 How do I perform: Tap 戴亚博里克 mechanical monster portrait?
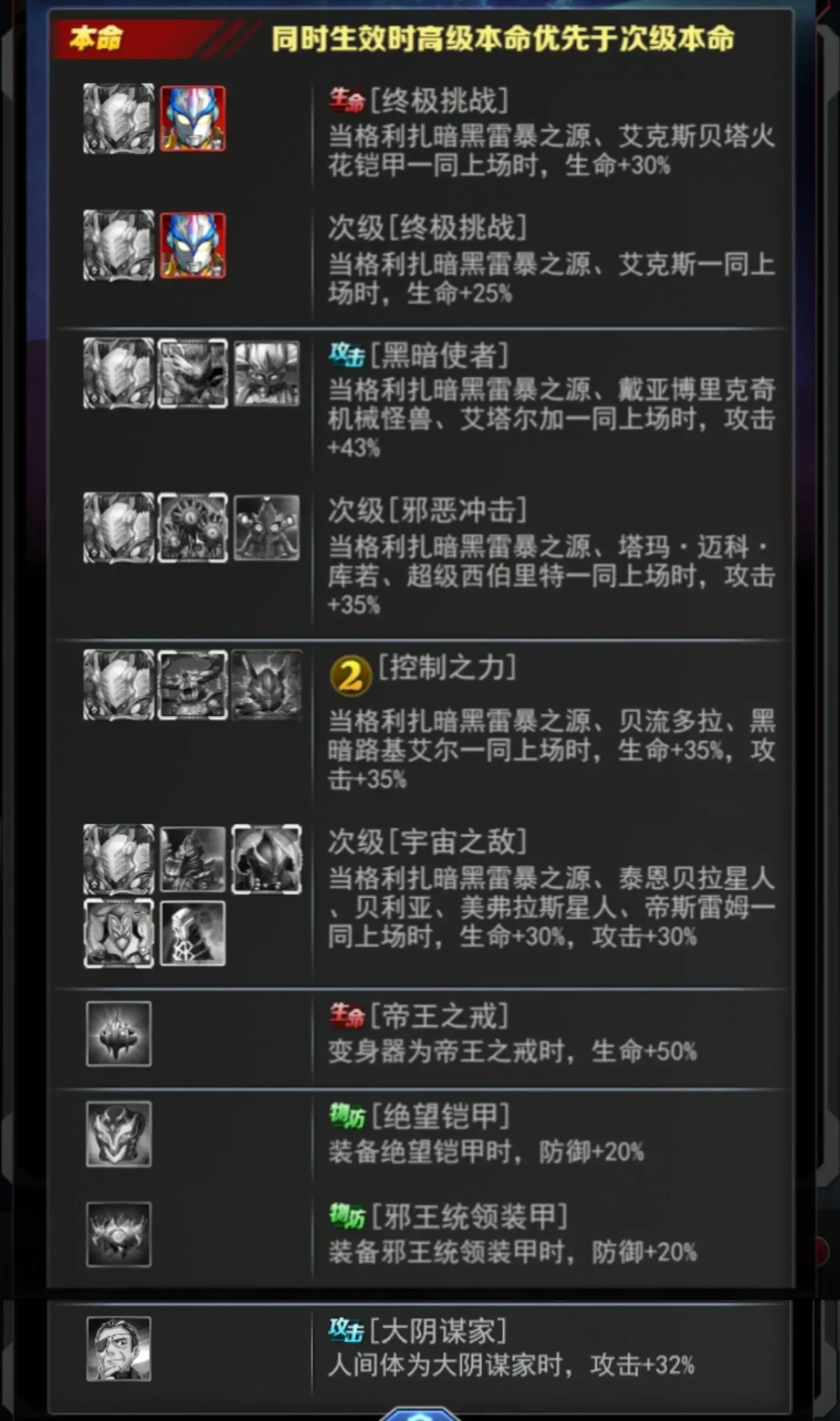tap(193, 373)
